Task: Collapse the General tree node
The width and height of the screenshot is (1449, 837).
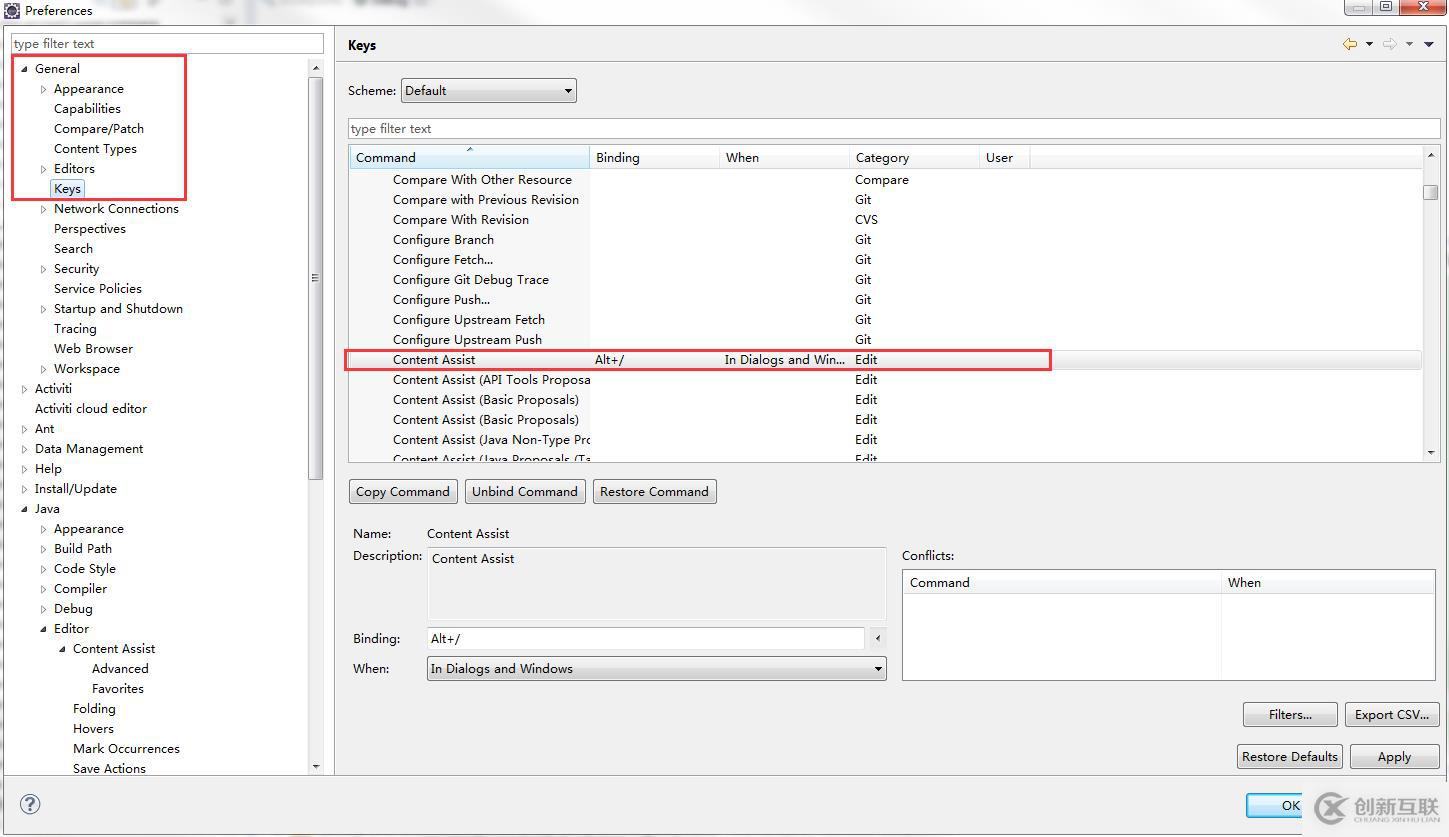Action: [24, 69]
